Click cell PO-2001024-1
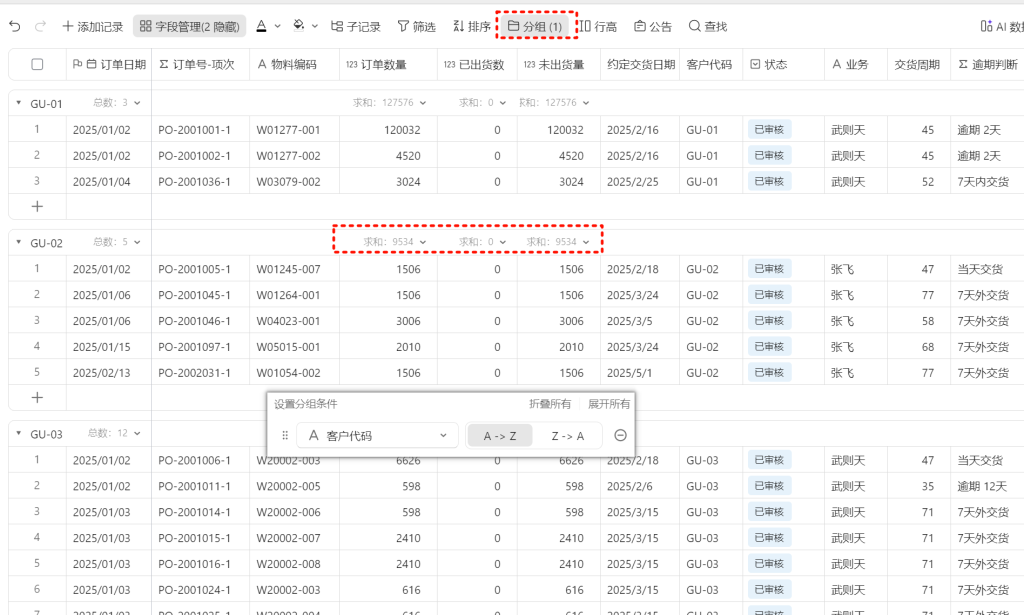This screenshot has width=1024, height=615. coord(200,590)
